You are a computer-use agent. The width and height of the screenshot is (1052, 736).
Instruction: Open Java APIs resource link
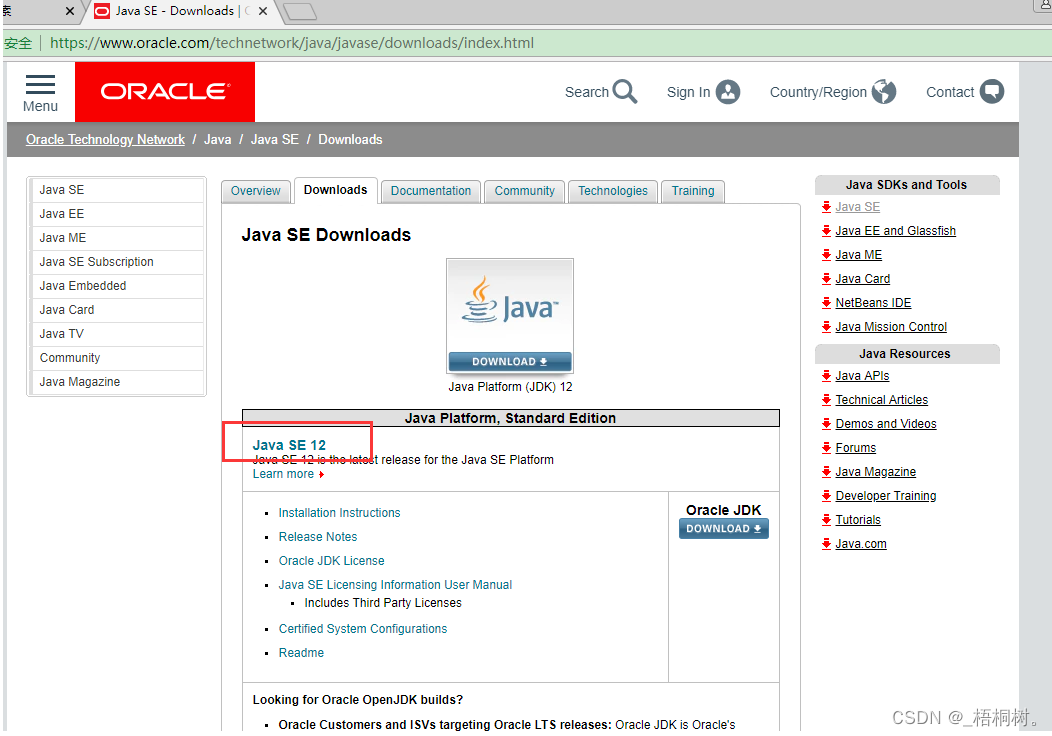point(862,376)
